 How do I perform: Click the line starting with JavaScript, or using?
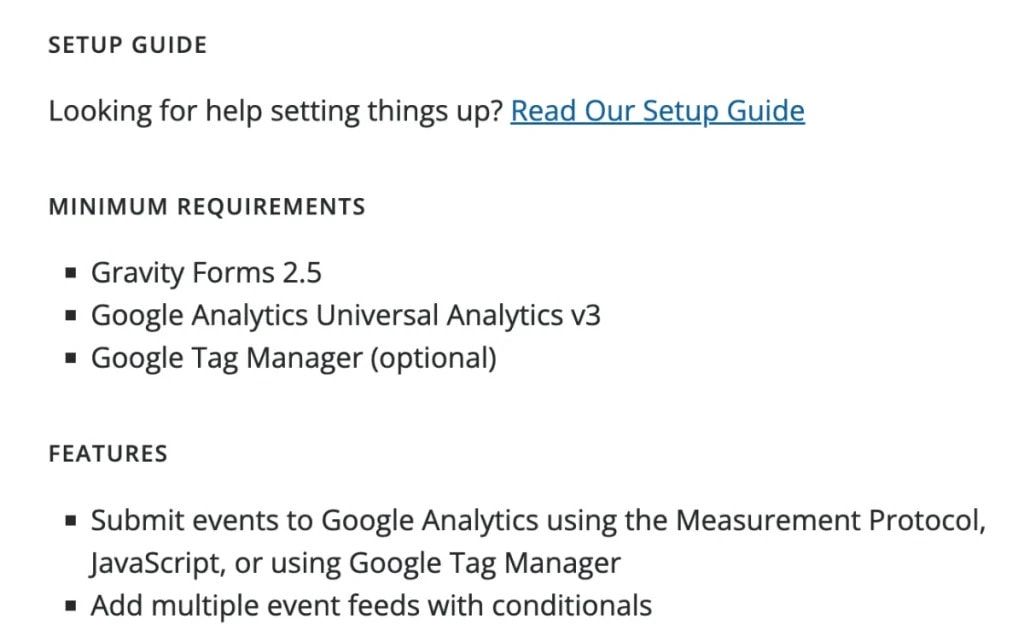pos(355,564)
